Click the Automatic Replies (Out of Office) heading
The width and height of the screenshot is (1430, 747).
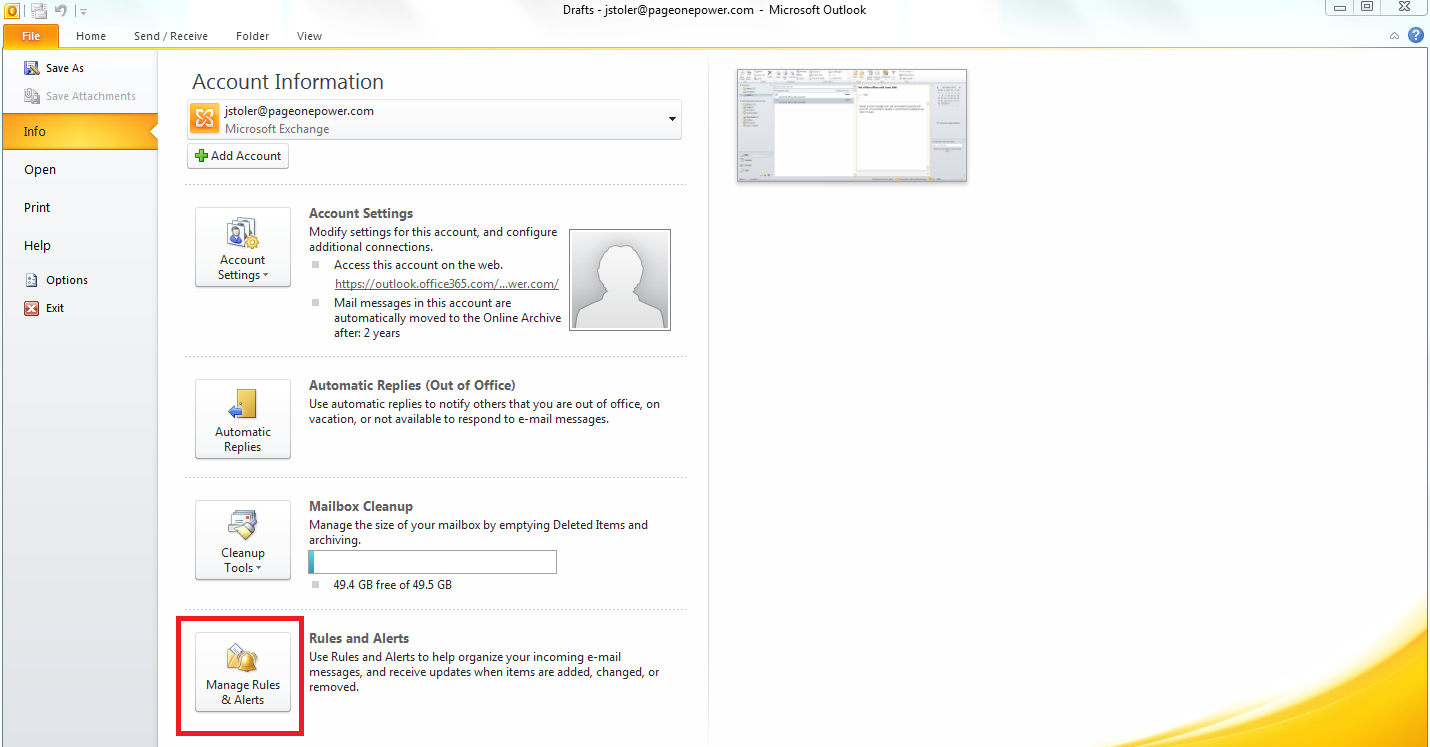coord(413,385)
